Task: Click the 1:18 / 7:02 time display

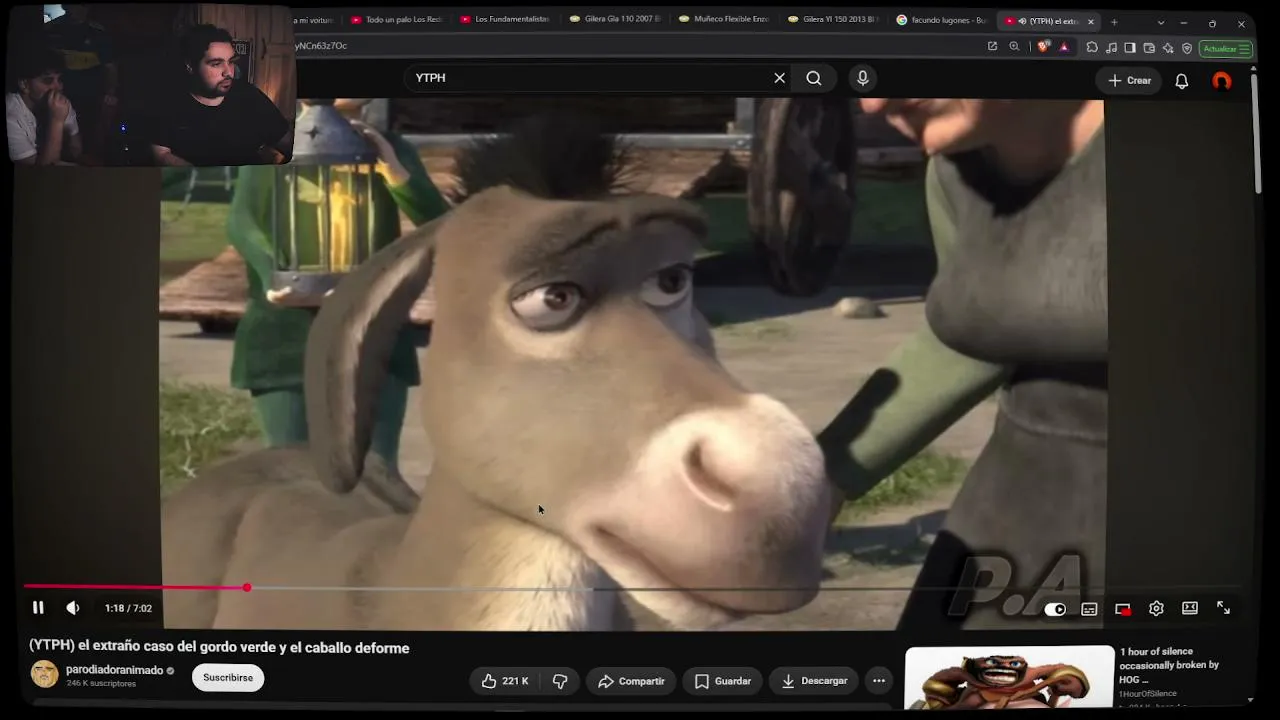Action: pos(128,608)
